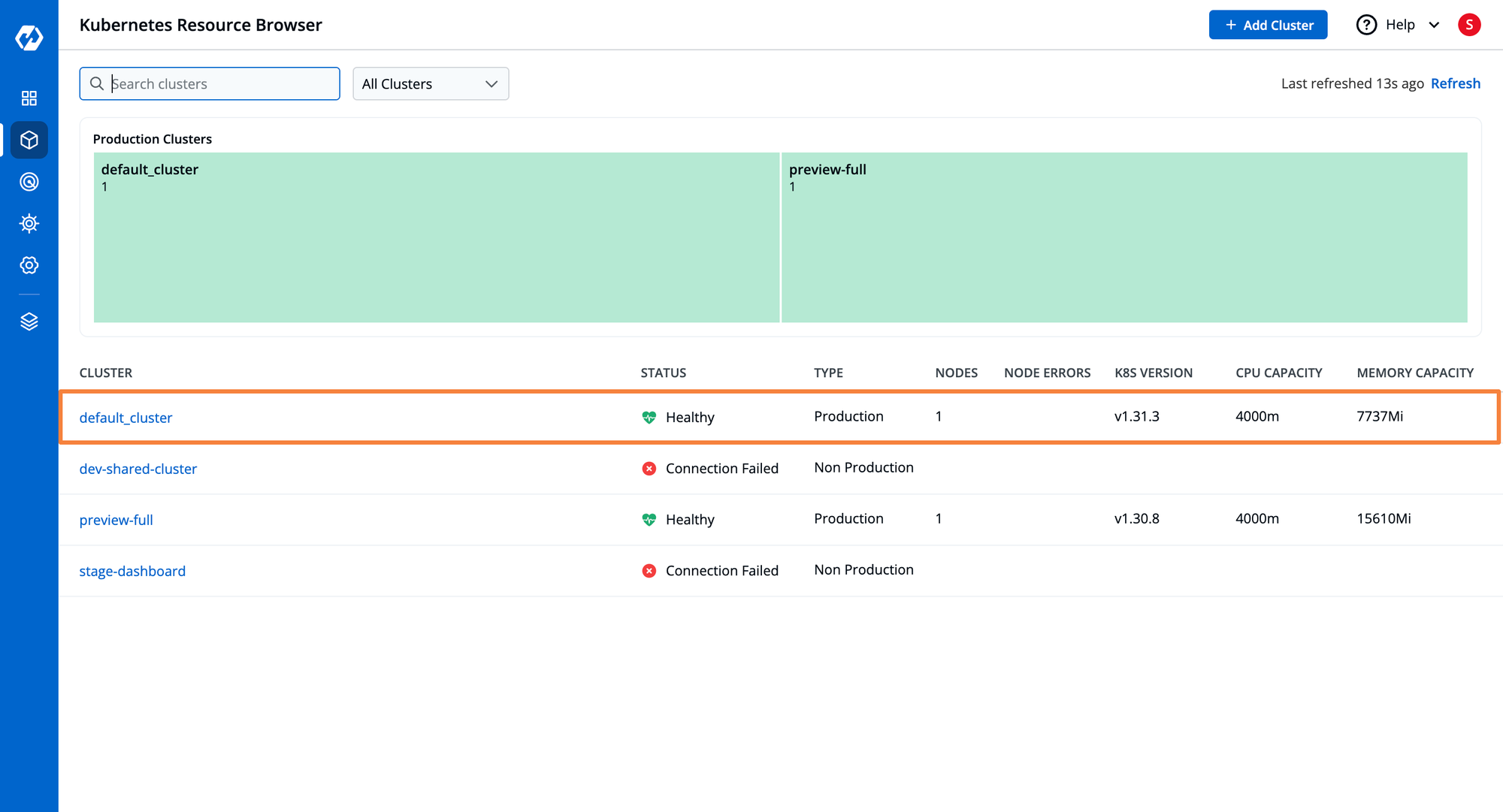Screen dimensions: 1503x812
Task: Open the dev-shared-cluster details
Action: coord(138,467)
